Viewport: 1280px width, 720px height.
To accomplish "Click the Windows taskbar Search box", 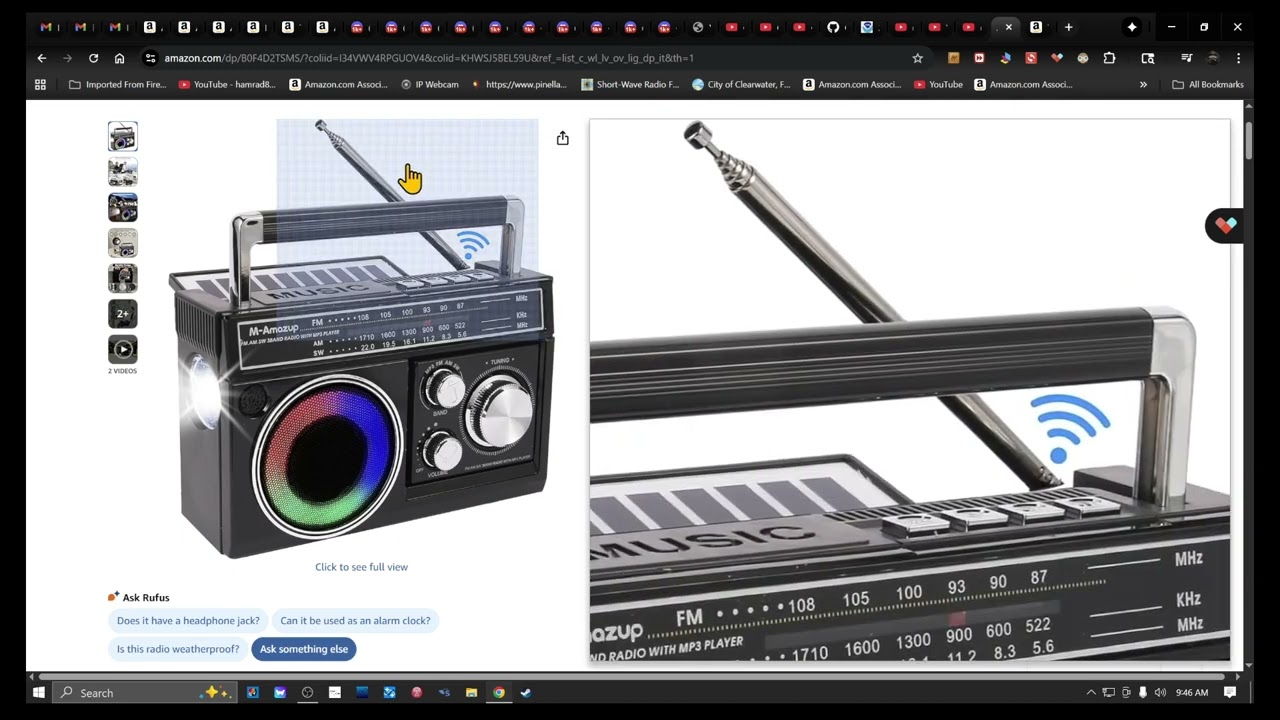I will [x=146, y=692].
